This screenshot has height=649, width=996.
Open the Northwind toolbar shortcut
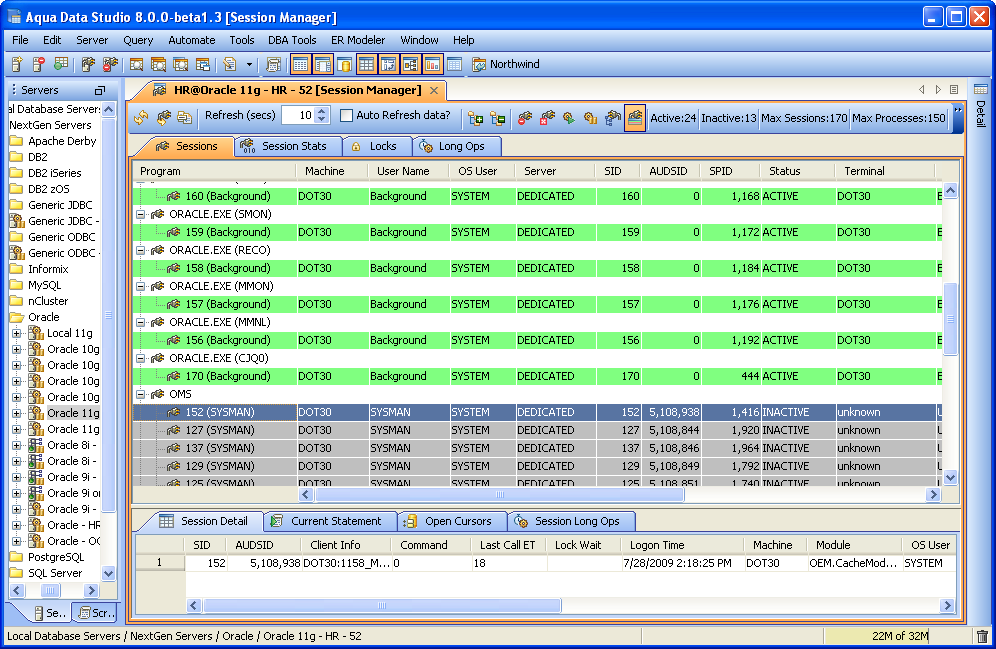click(x=506, y=64)
